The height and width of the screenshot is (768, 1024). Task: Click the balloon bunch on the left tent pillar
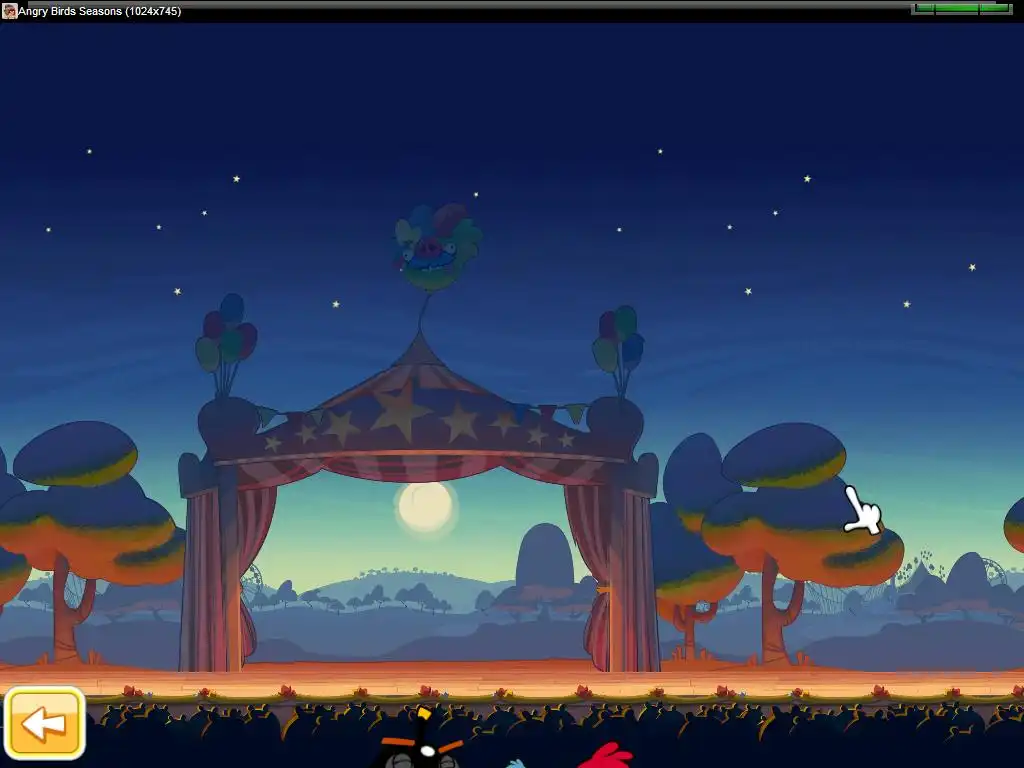[226, 344]
